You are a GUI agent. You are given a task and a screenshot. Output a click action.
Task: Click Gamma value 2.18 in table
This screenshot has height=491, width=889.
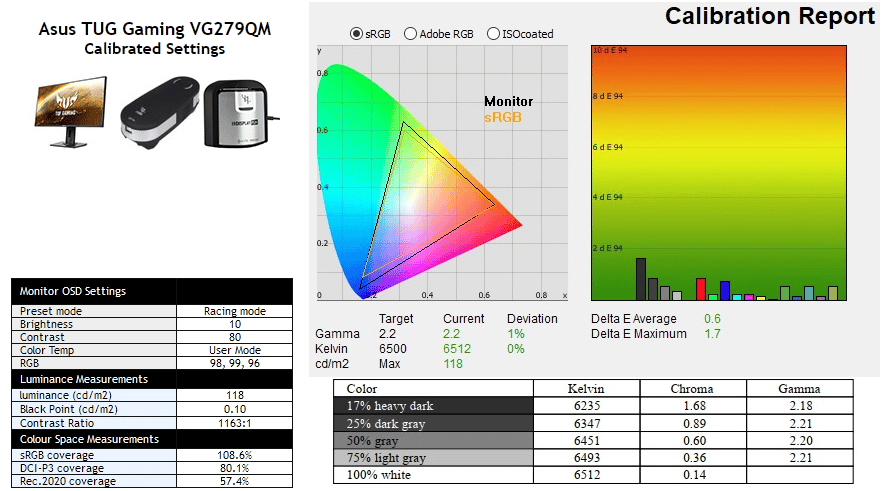(801, 406)
